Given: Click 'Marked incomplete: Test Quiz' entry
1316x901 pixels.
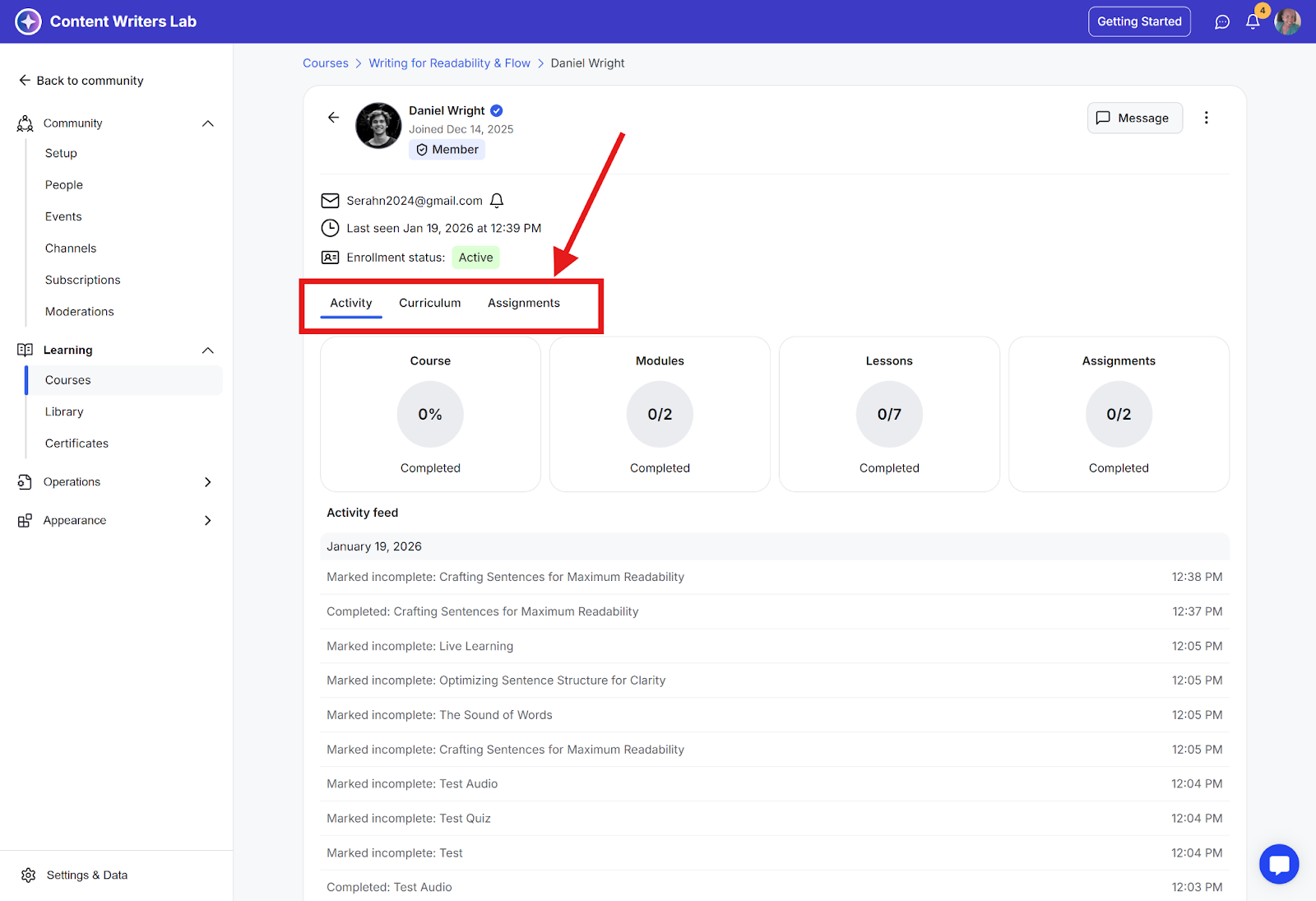Looking at the screenshot, I should tap(775, 818).
